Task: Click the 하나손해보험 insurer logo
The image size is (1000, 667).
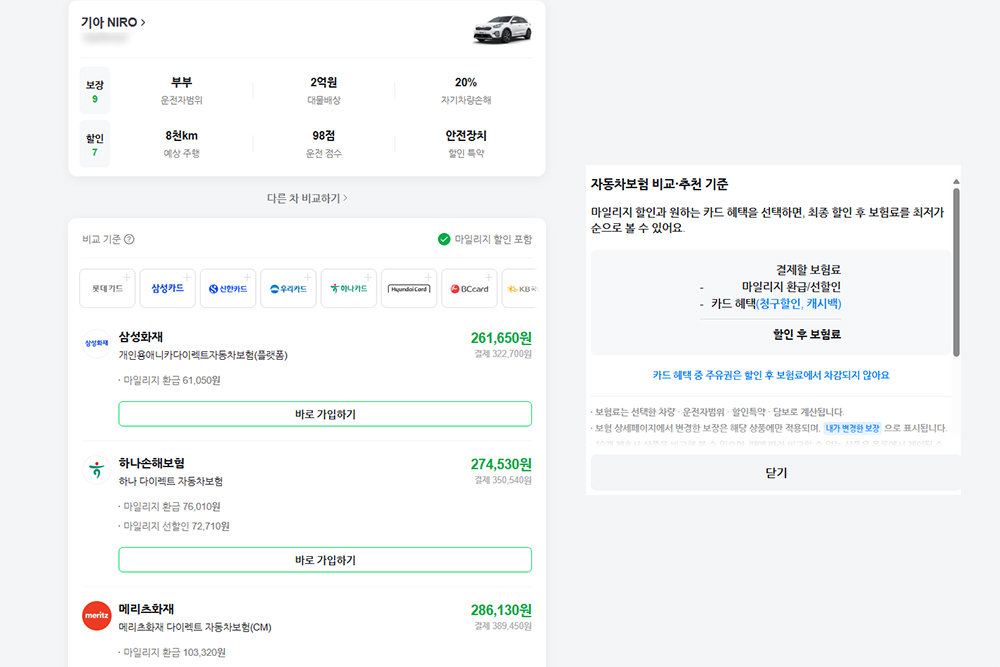Action: click(x=96, y=470)
